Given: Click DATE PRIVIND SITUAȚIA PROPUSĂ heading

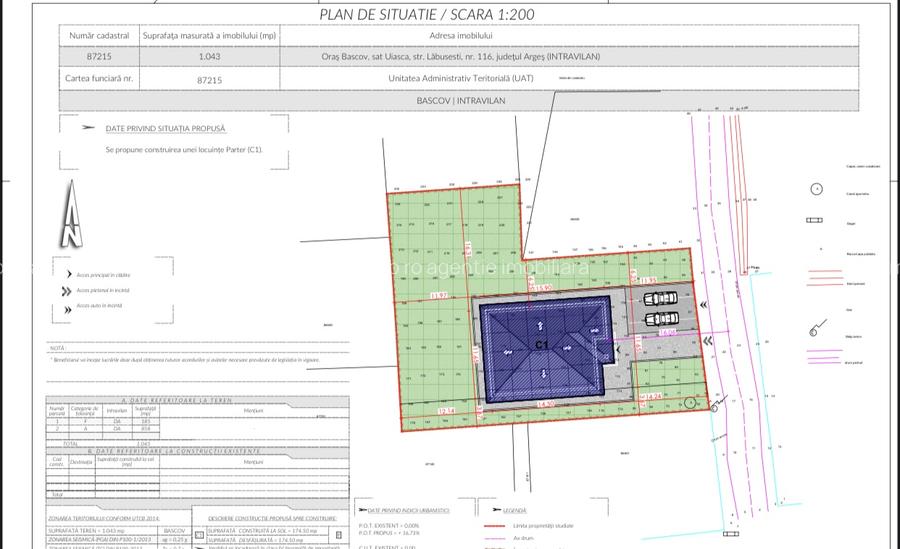Looking at the screenshot, I should click(x=165, y=129).
